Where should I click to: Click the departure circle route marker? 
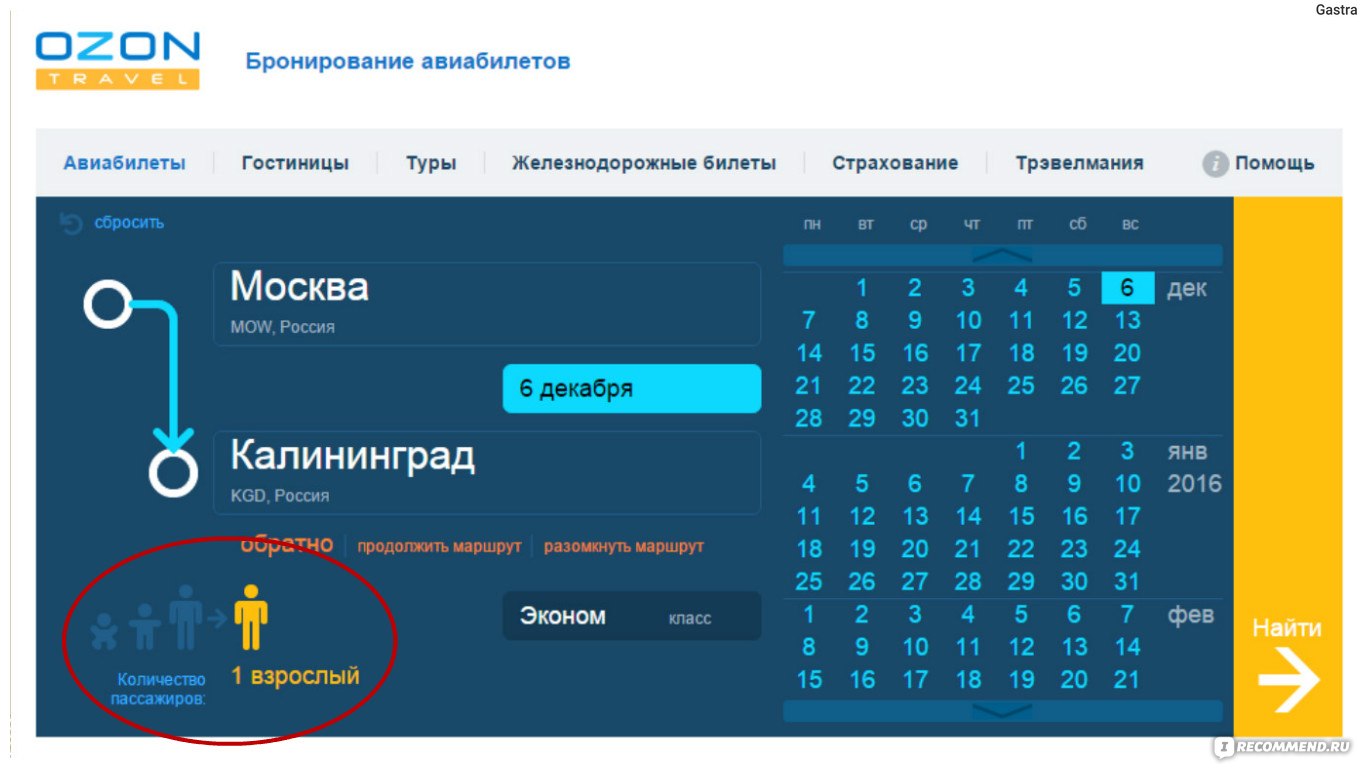(x=108, y=304)
